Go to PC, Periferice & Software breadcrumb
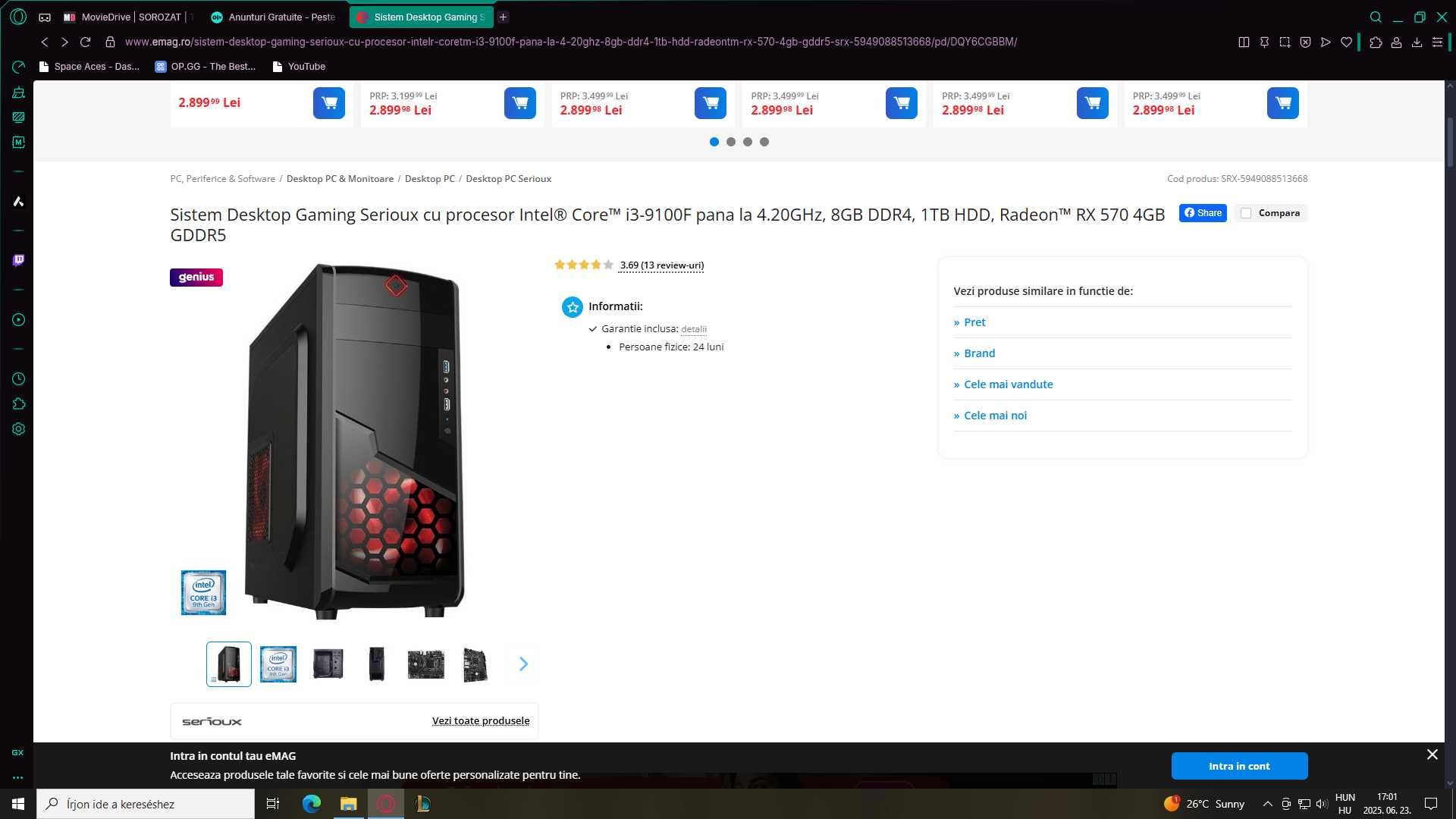The image size is (1456, 819). 222,179
